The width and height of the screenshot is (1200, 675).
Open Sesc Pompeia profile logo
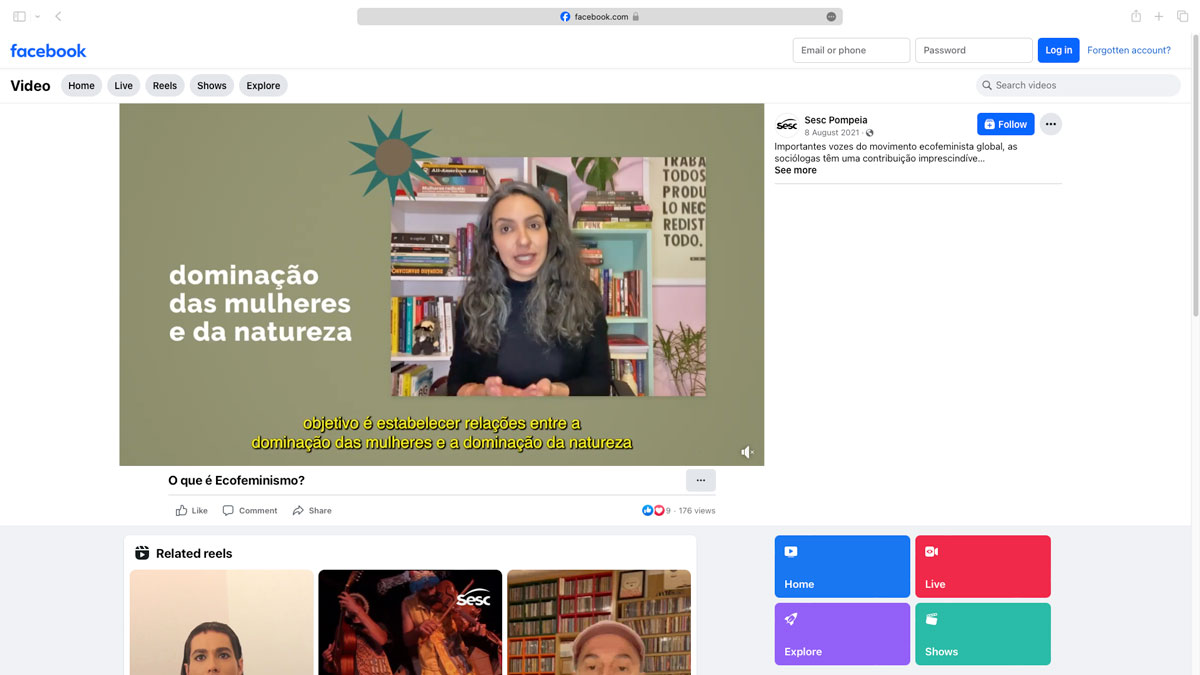787,125
